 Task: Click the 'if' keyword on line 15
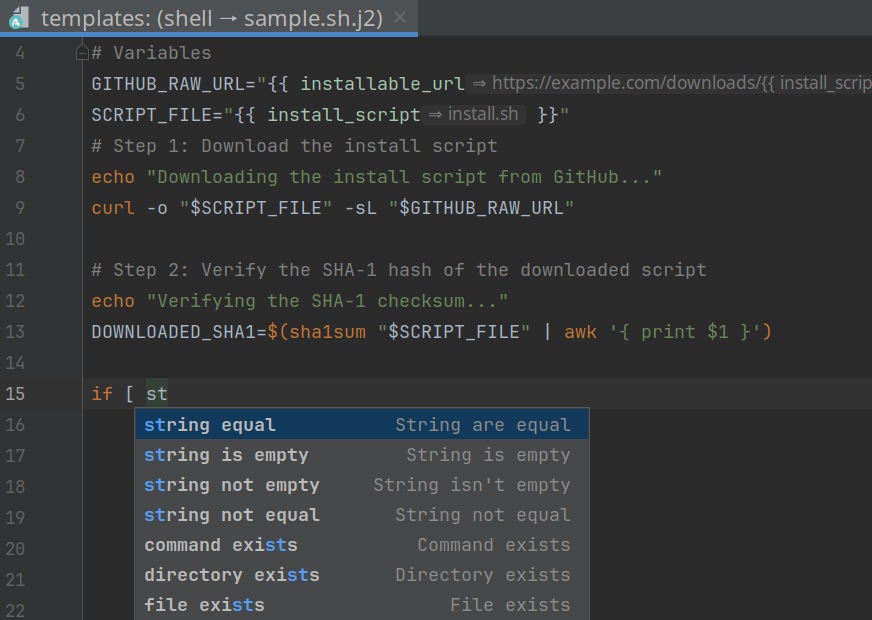pyautogui.click(x=102, y=394)
